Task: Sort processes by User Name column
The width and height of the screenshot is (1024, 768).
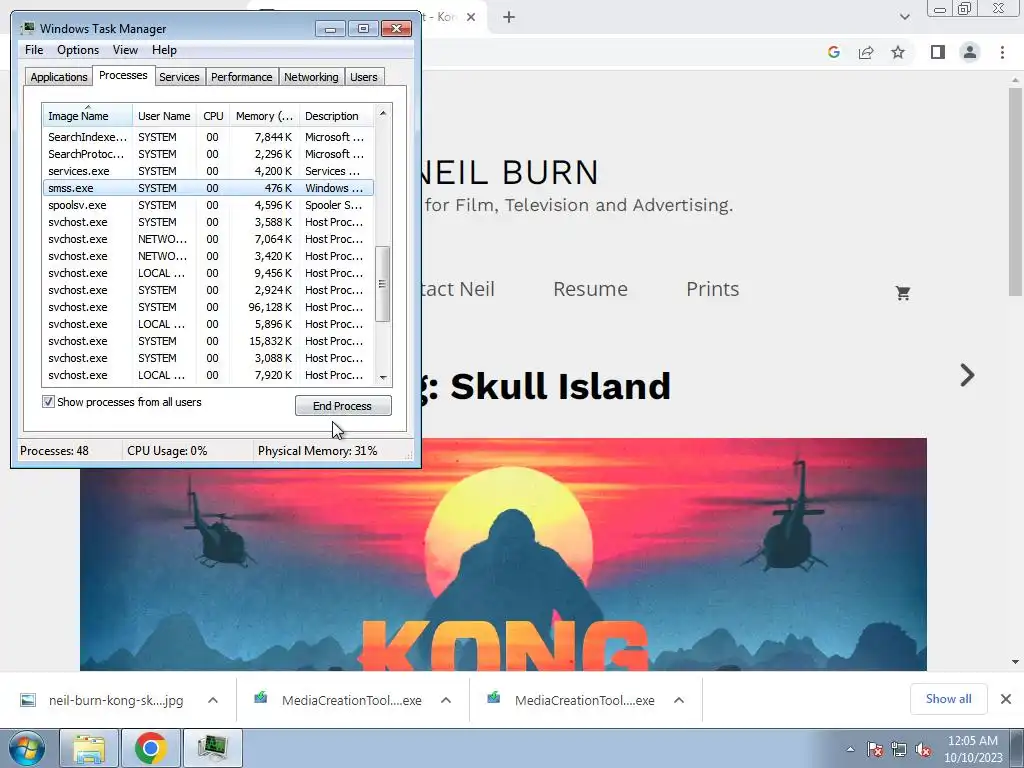Action: pyautogui.click(x=164, y=116)
